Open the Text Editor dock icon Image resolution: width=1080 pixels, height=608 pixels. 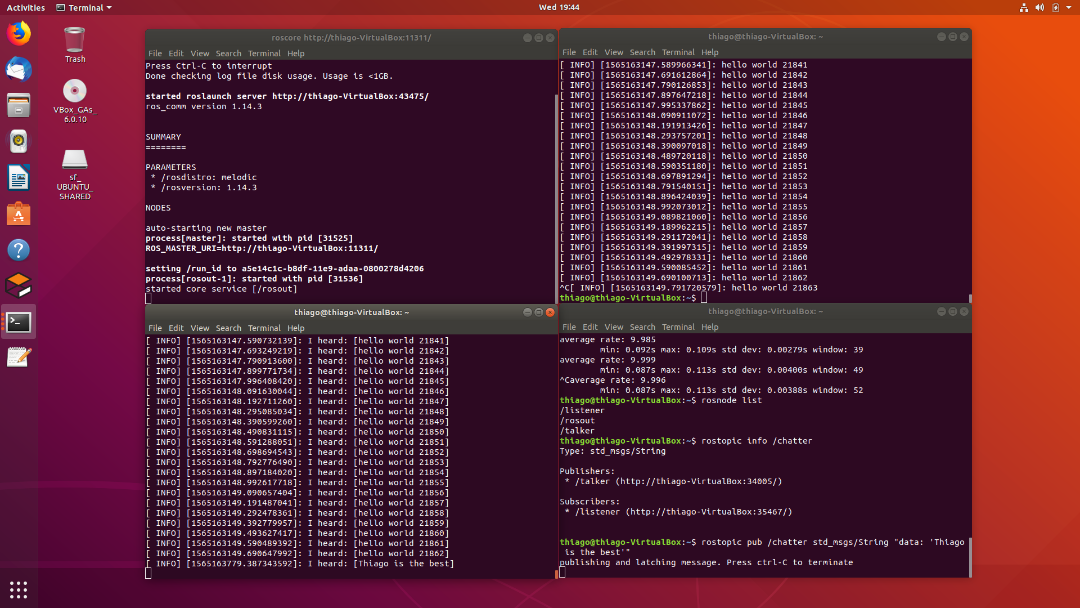pyautogui.click(x=18, y=357)
